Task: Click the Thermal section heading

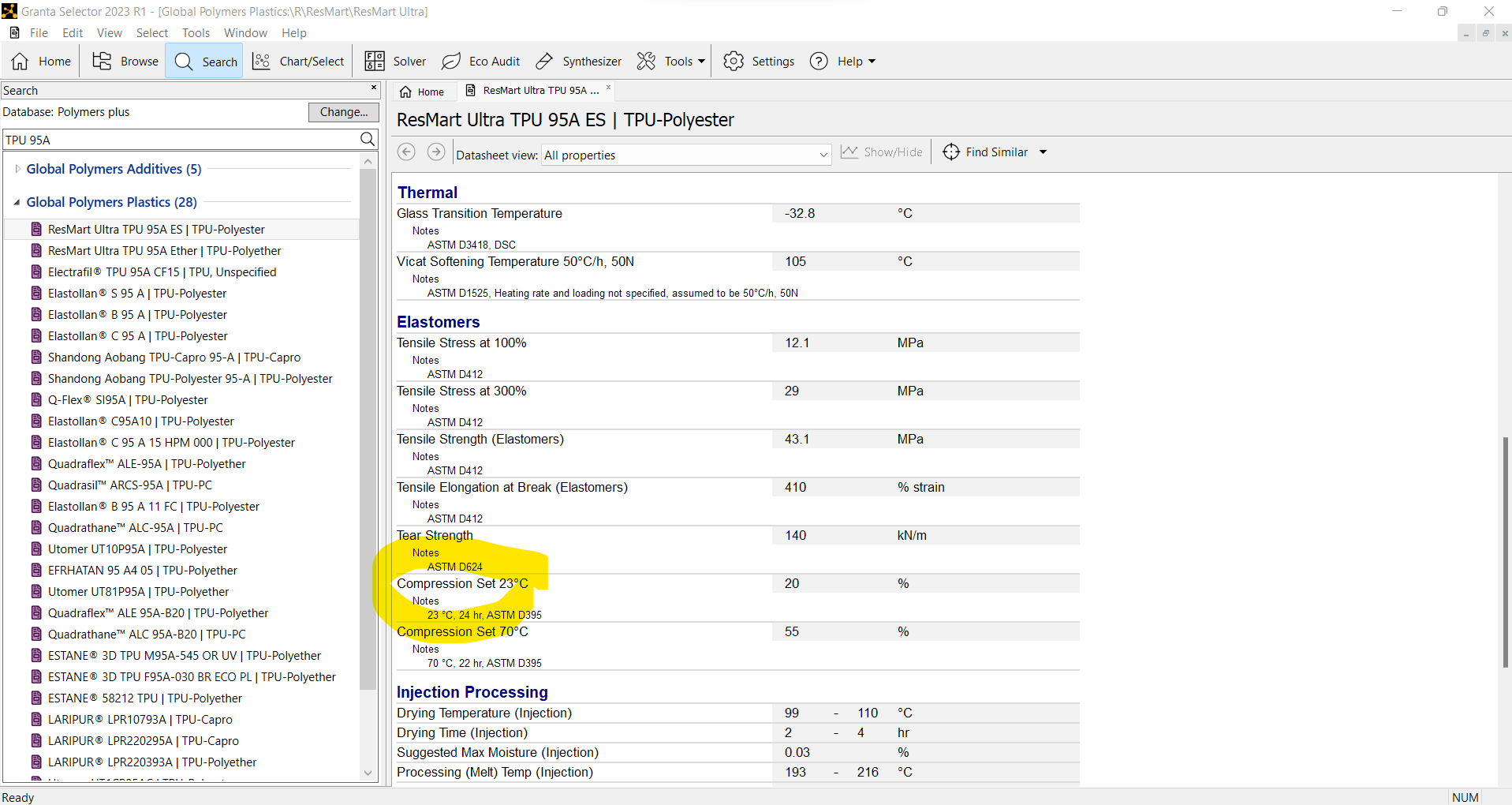Action: tap(427, 193)
